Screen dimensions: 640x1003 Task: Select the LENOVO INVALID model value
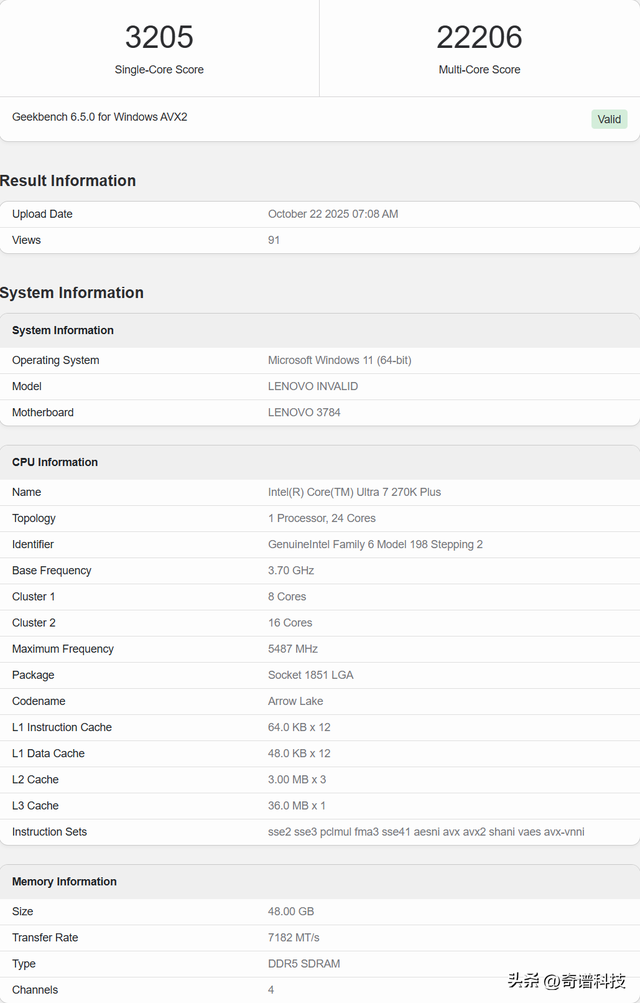tap(313, 386)
